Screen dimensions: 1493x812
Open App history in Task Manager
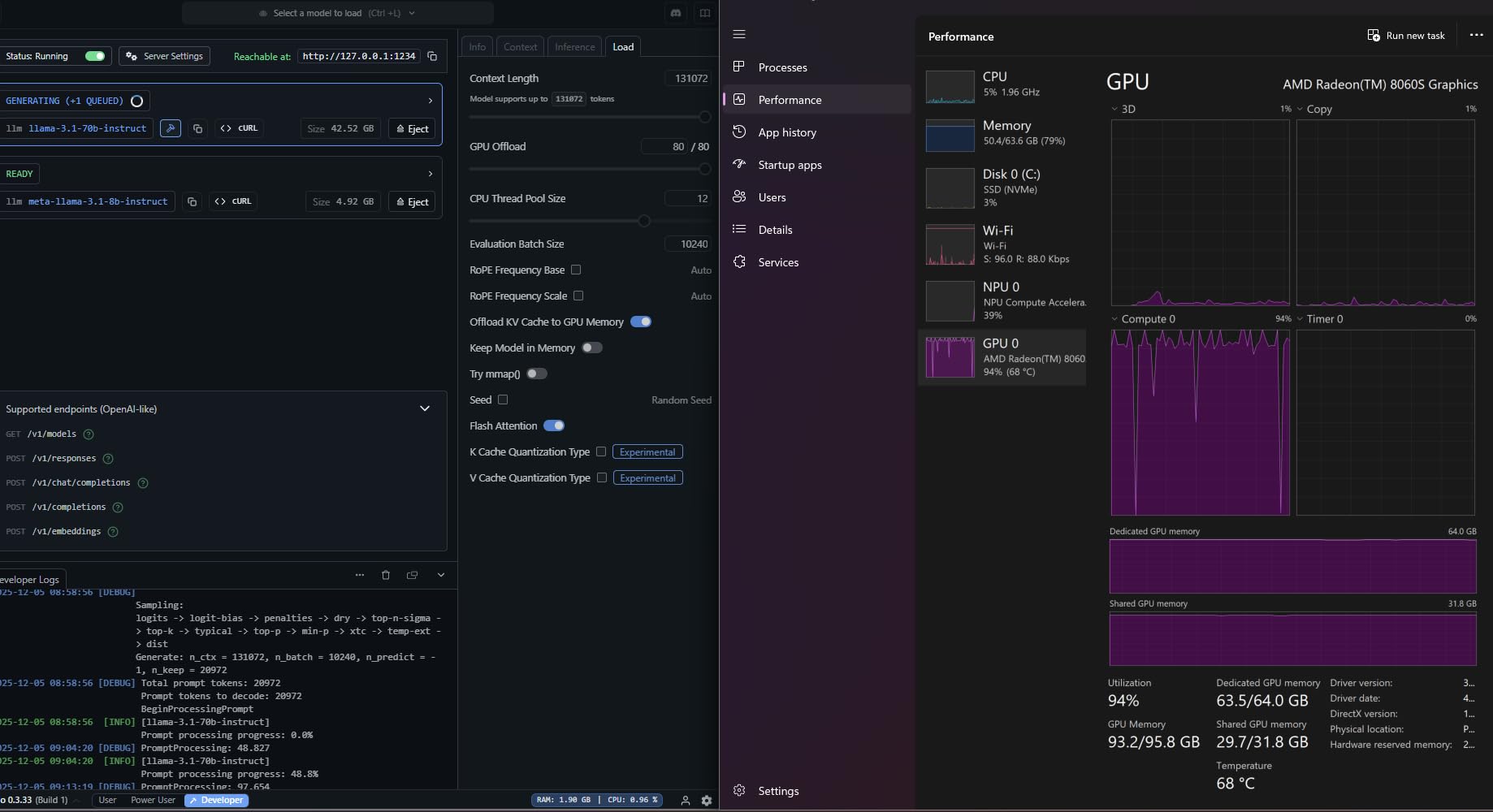click(x=786, y=132)
